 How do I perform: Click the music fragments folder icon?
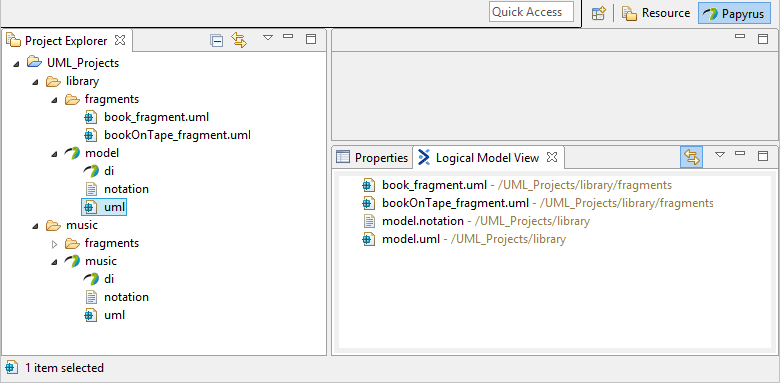tap(72, 243)
